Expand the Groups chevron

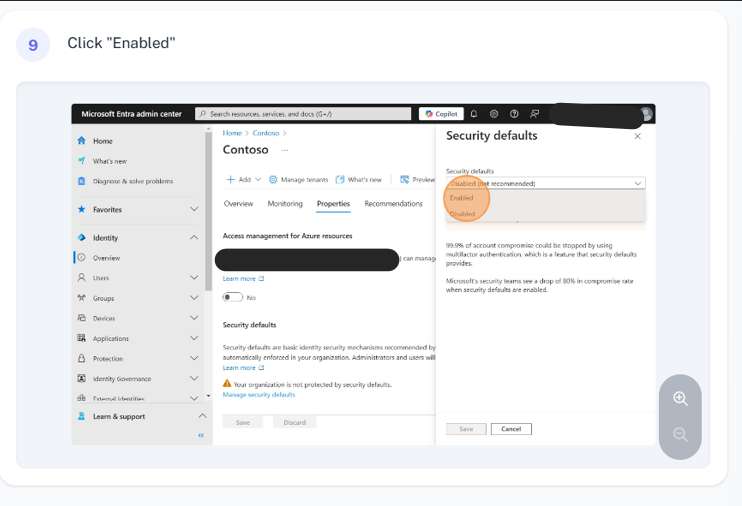click(x=194, y=298)
